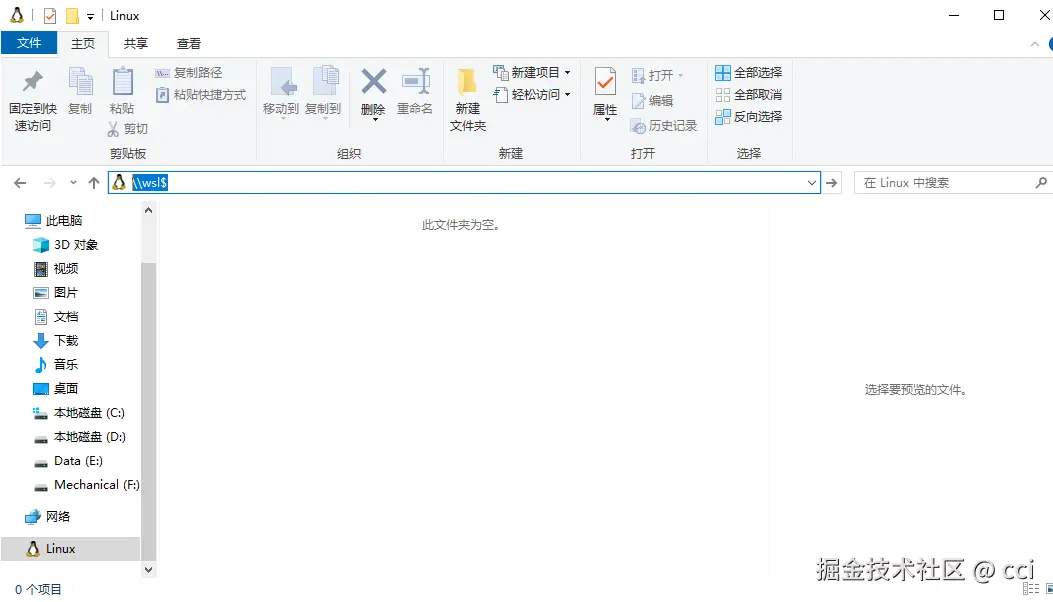Image resolution: width=1053 pixels, height=602 pixels.
Task: Switch to the 查看 ribbon tab
Action: click(189, 44)
